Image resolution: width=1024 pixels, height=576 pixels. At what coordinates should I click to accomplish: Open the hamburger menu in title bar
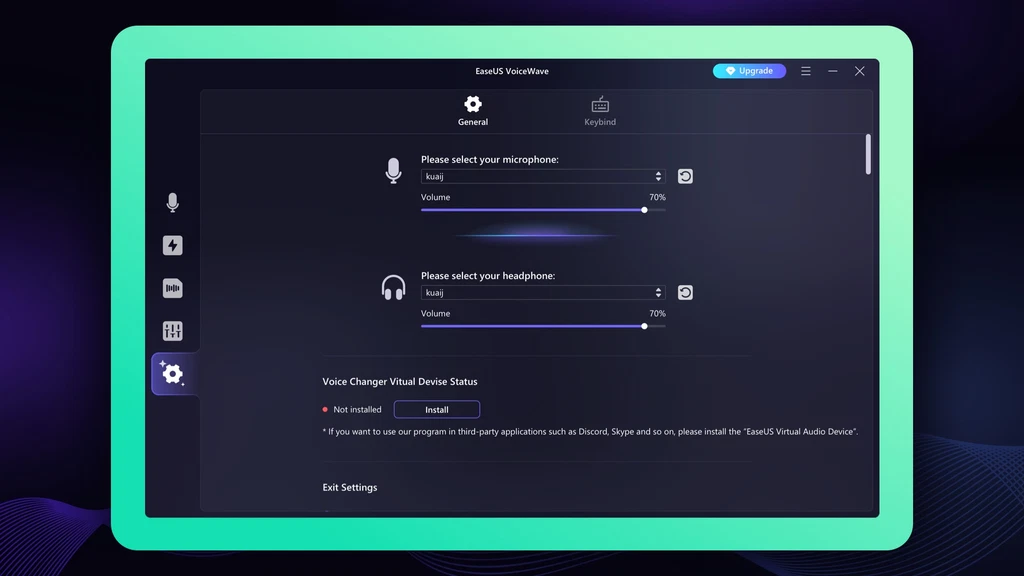coord(806,71)
